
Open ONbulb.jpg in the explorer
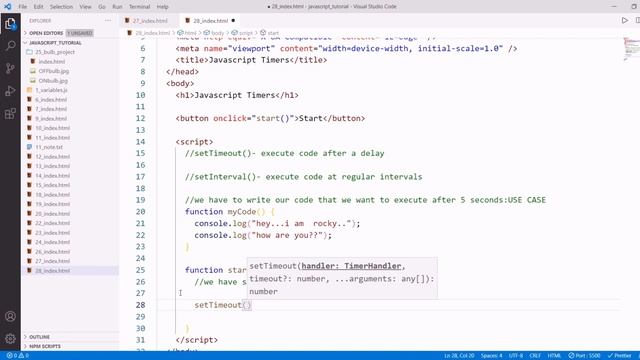pos(53,80)
